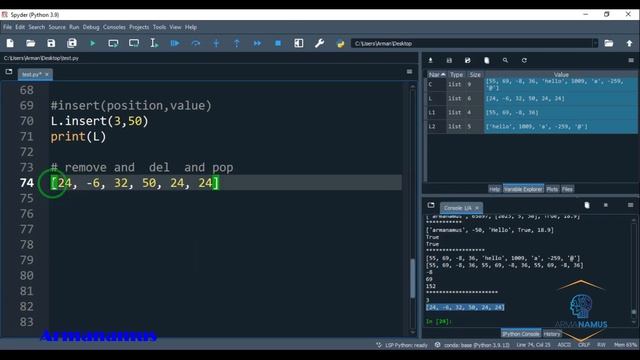Stop debugging with the square button

pos(278,43)
